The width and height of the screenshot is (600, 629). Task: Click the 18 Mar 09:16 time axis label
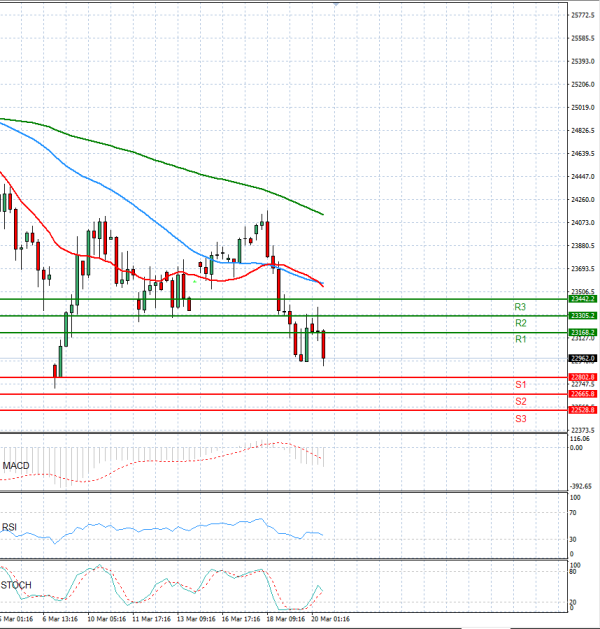pos(285,620)
